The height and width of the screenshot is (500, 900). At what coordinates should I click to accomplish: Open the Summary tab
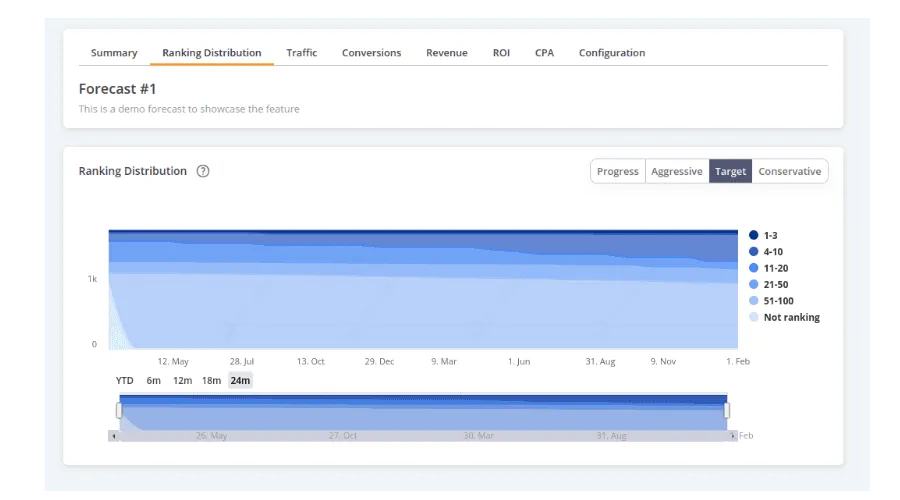[114, 53]
